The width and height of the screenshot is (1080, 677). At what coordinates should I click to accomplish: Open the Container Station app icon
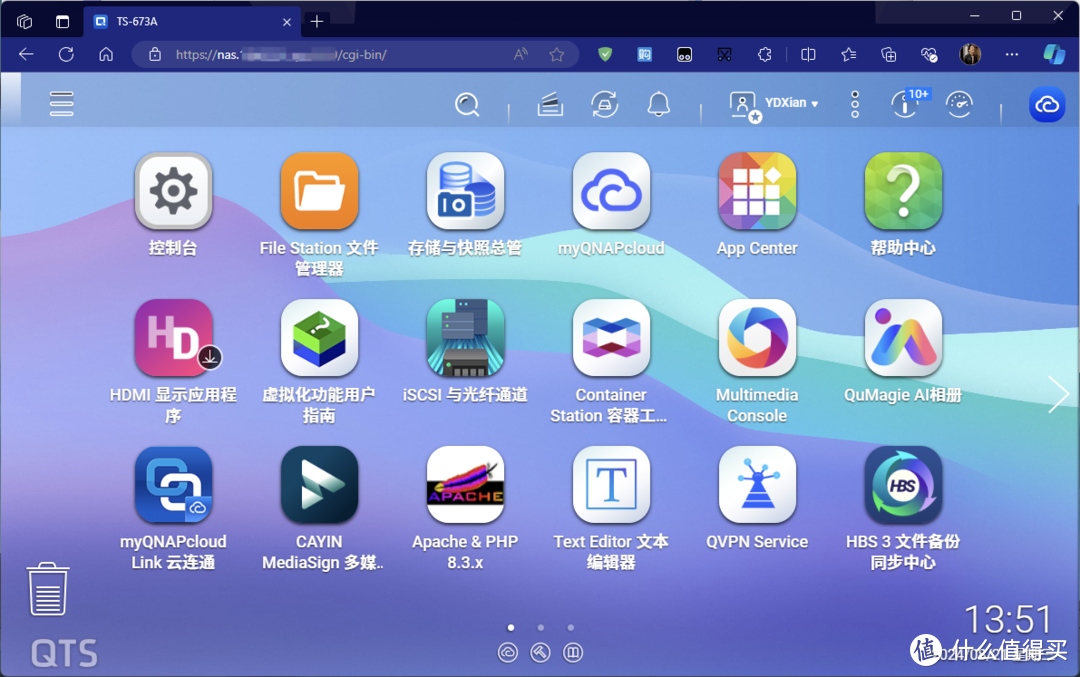tap(611, 338)
